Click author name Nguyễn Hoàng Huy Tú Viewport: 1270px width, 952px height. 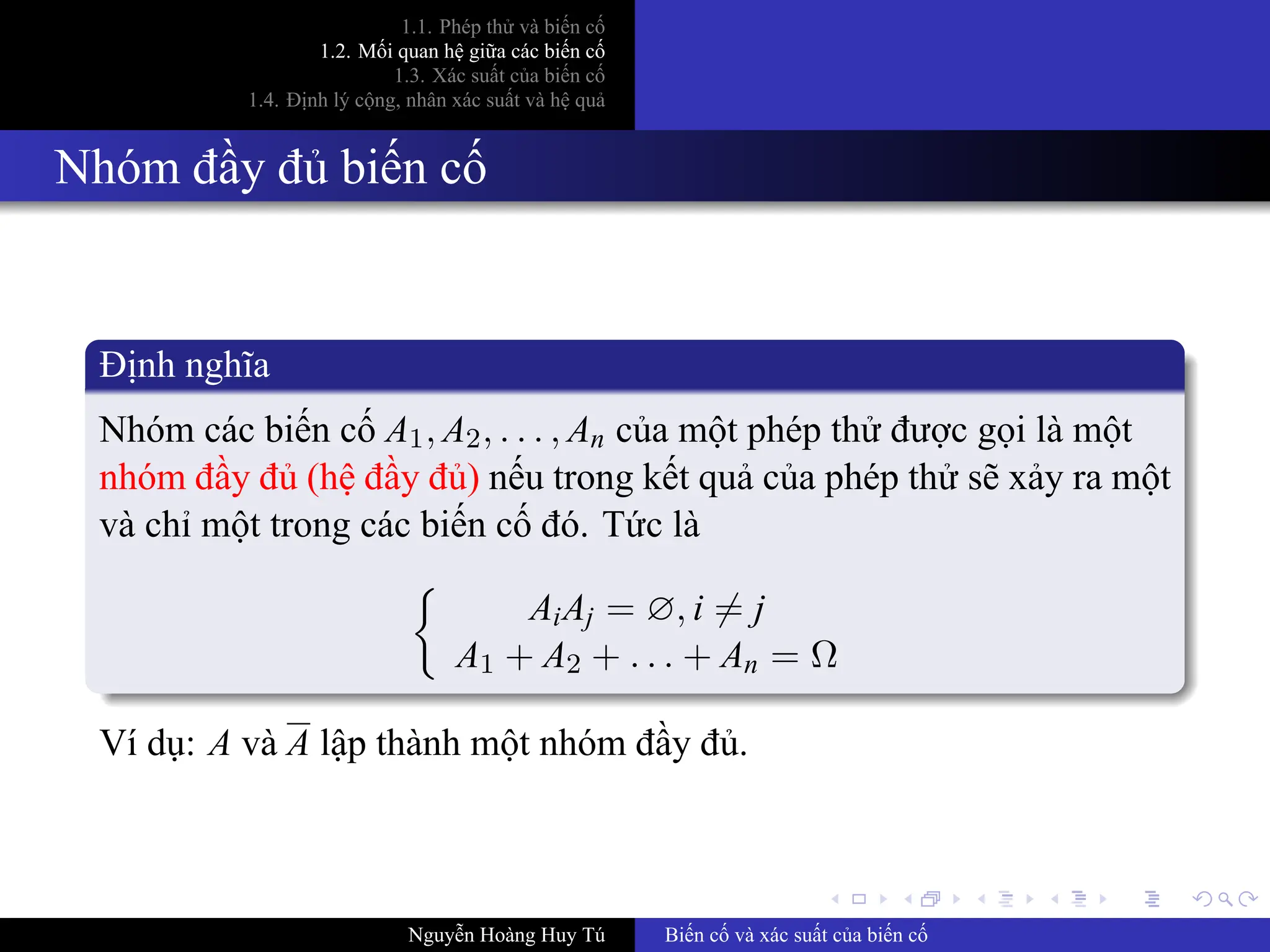click(x=507, y=935)
